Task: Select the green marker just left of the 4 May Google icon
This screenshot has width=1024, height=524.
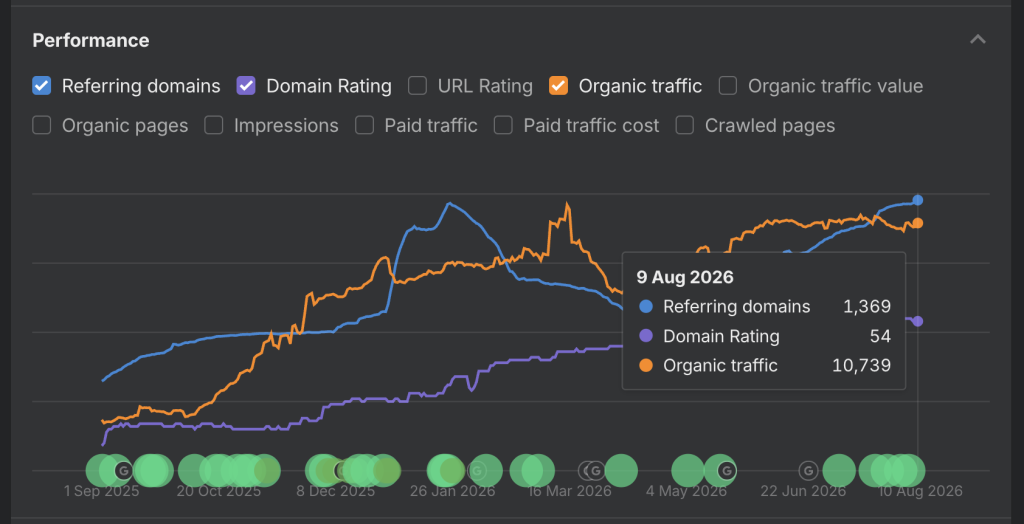Action: point(688,470)
